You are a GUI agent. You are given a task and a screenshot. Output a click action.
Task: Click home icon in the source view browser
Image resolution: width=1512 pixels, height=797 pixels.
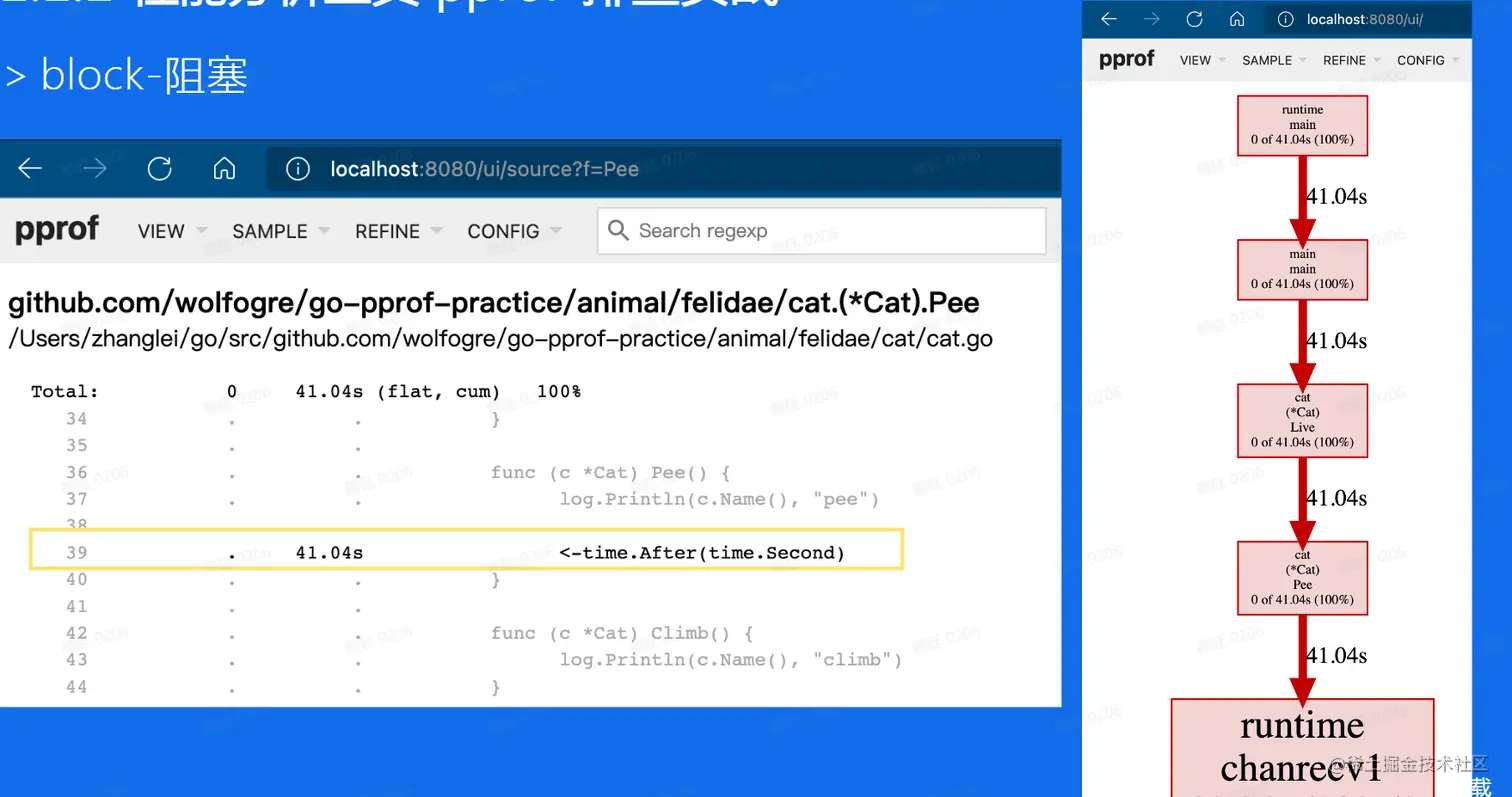[225, 169]
